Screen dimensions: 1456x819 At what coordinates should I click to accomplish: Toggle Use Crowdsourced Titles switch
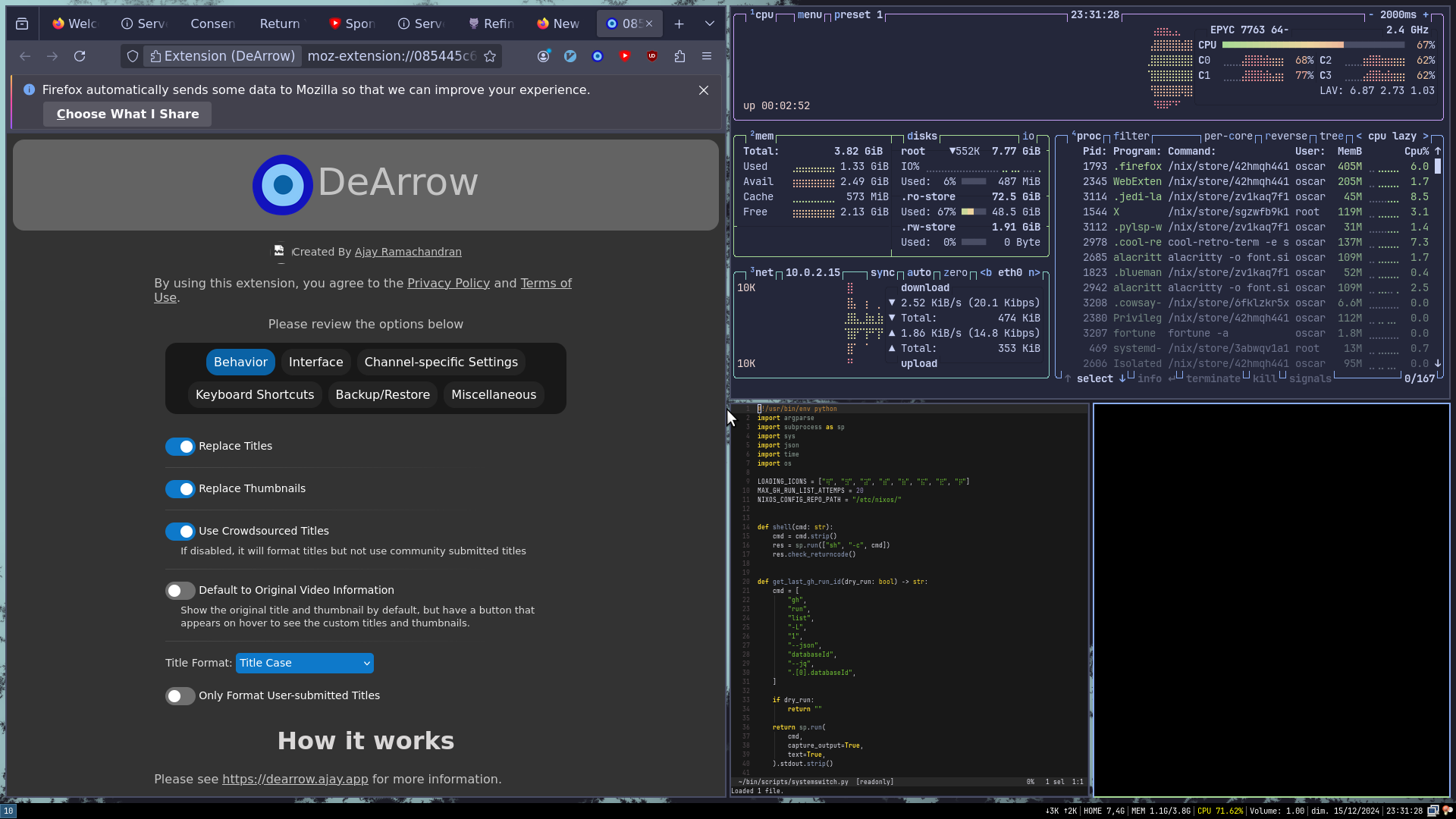[x=180, y=532]
